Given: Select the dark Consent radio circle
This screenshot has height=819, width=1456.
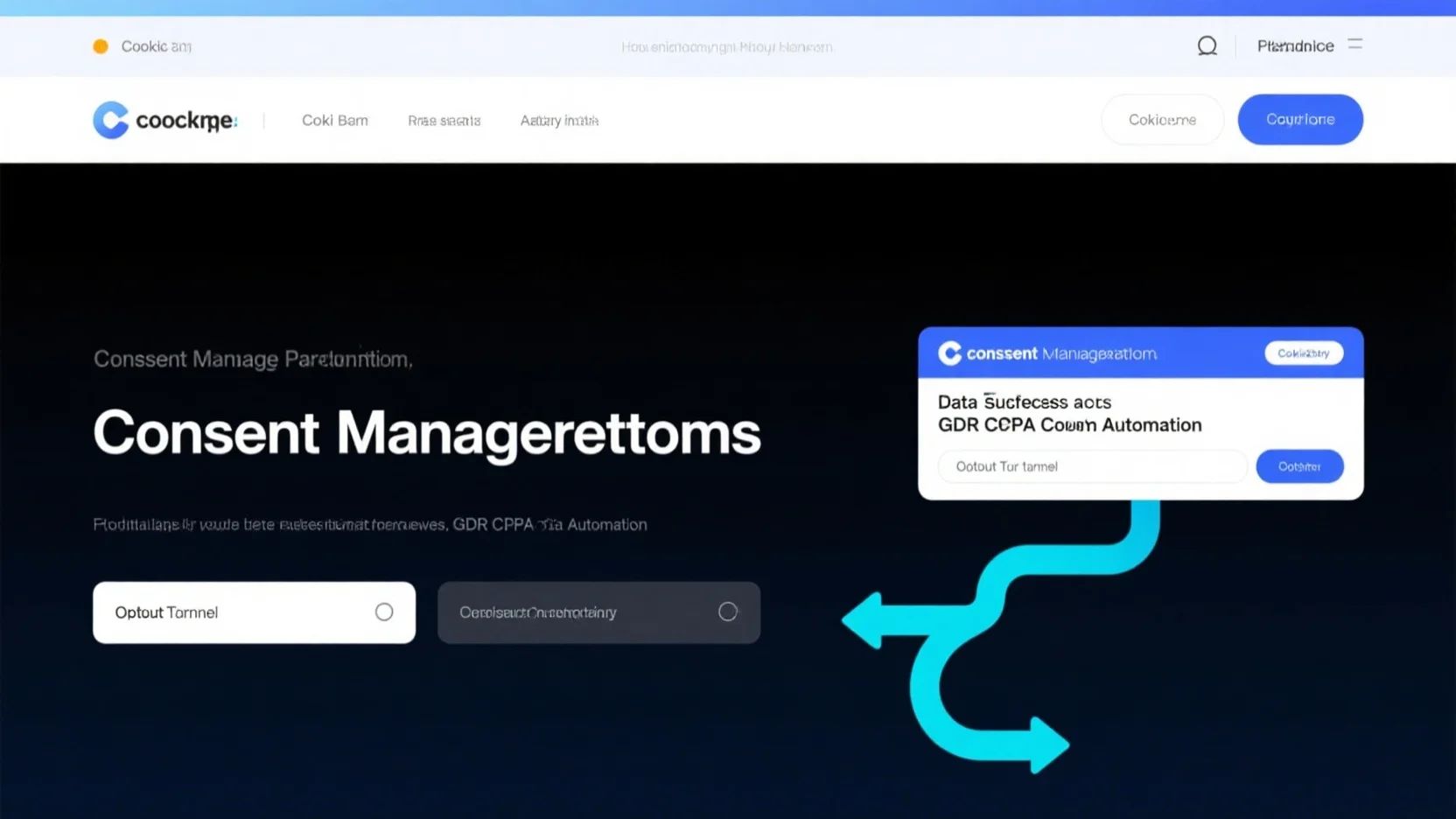Looking at the screenshot, I should pos(728,612).
